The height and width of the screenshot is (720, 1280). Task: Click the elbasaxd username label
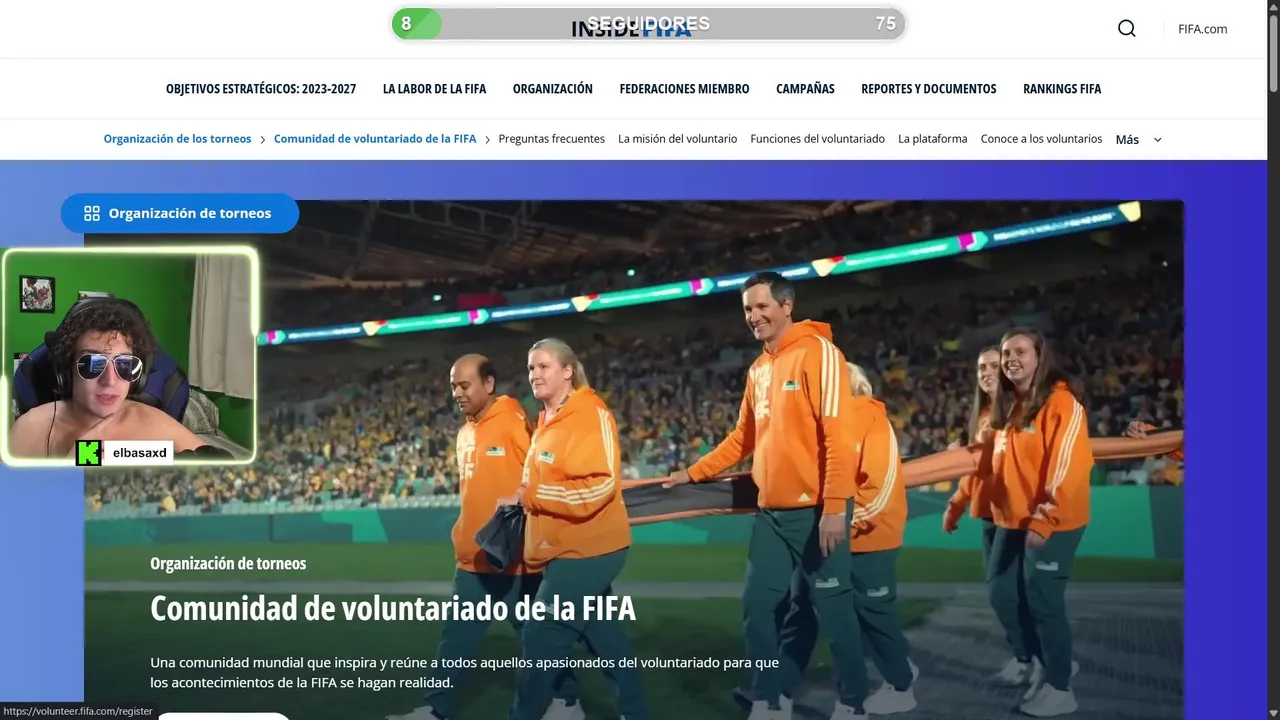(139, 453)
